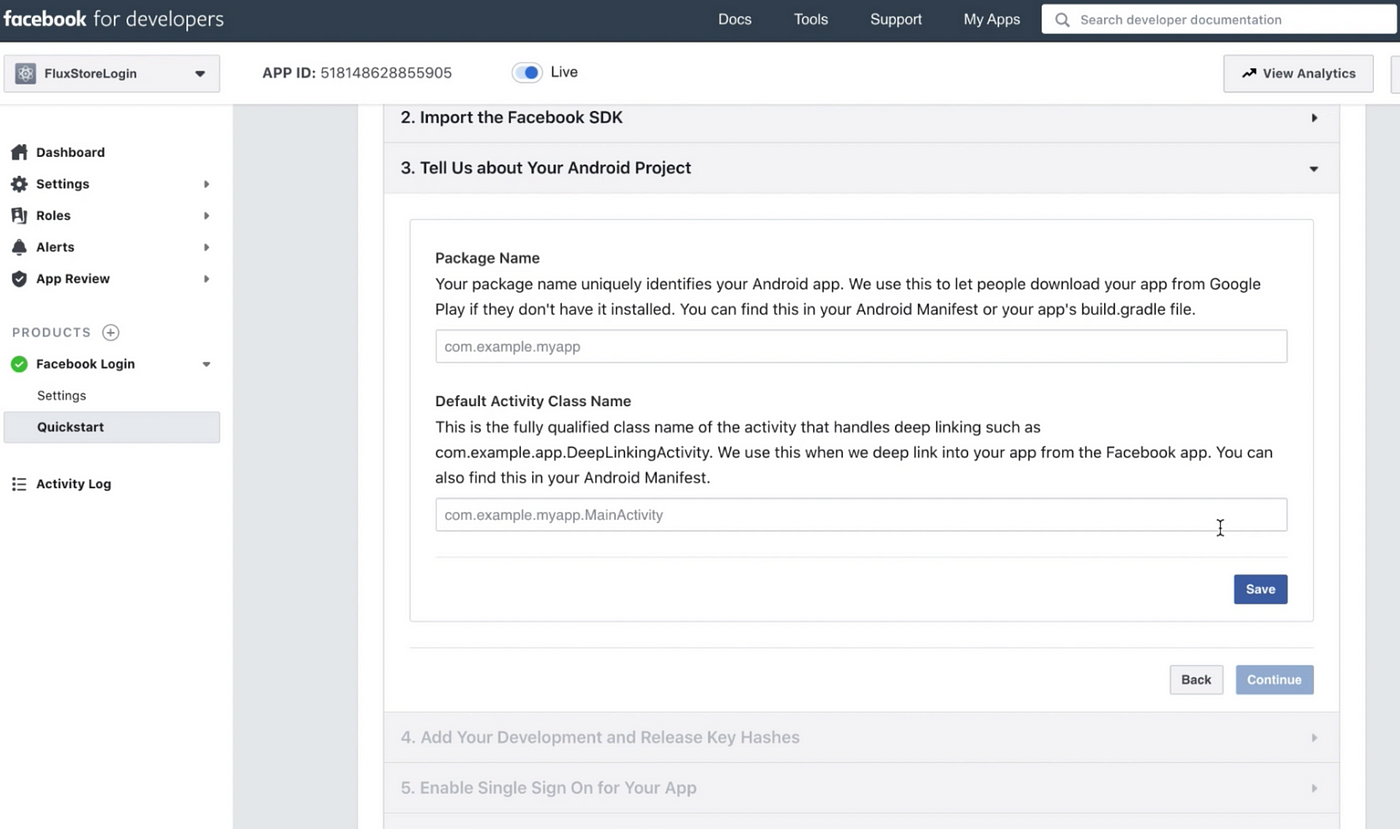
Task: Click the Alerts bell icon
Action: pyautogui.click(x=19, y=247)
